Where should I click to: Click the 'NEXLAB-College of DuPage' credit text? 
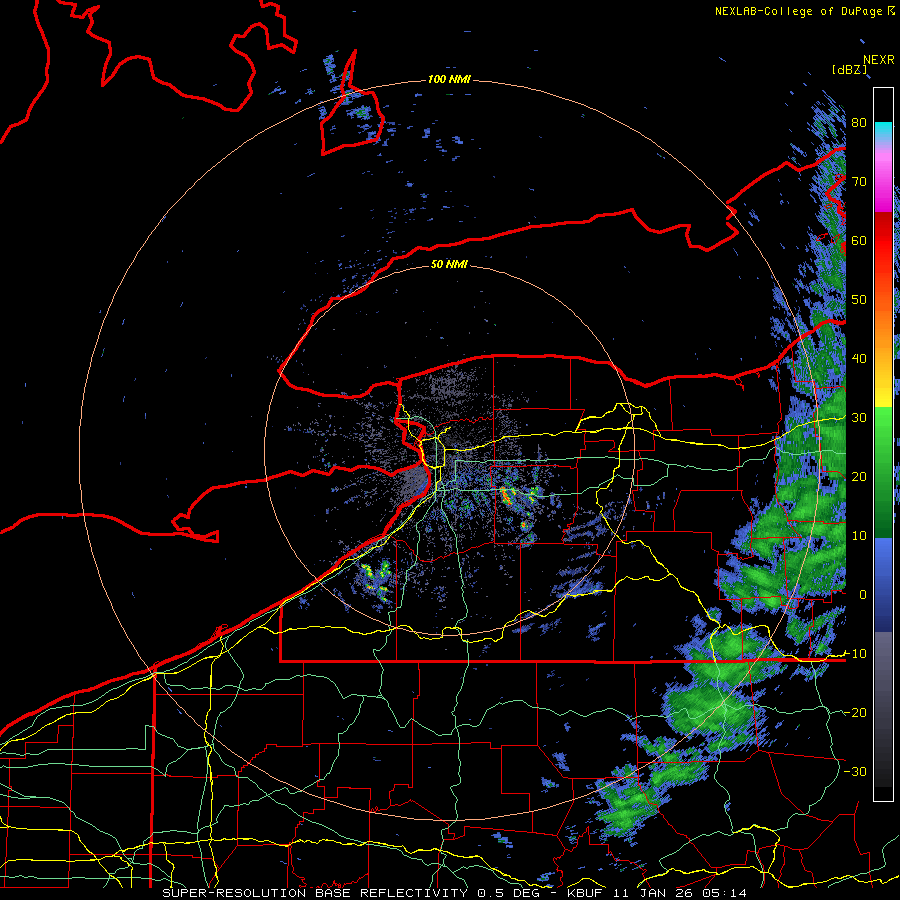[798, 11]
